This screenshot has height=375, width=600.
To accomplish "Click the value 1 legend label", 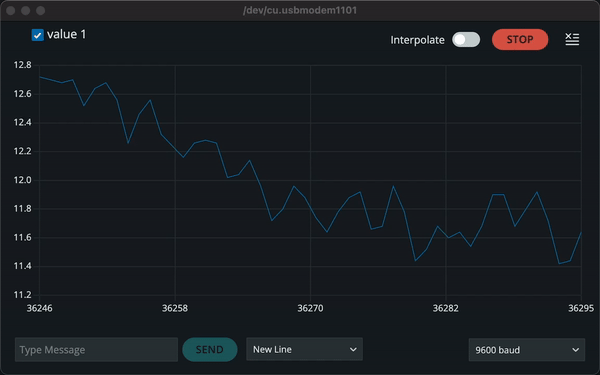I will [x=67, y=34].
